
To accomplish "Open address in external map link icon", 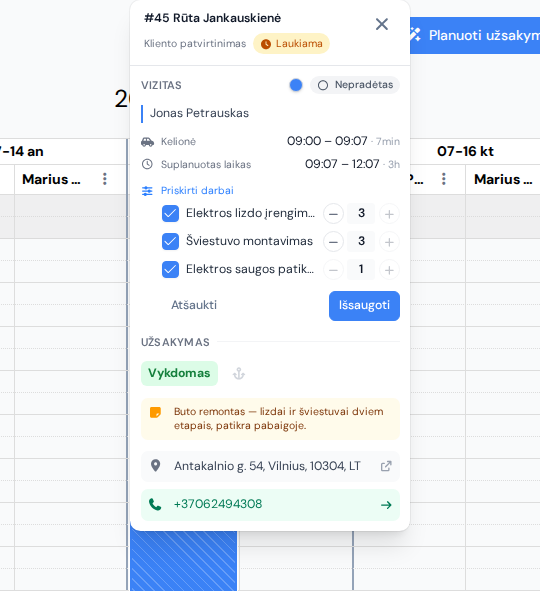I will coord(386,466).
